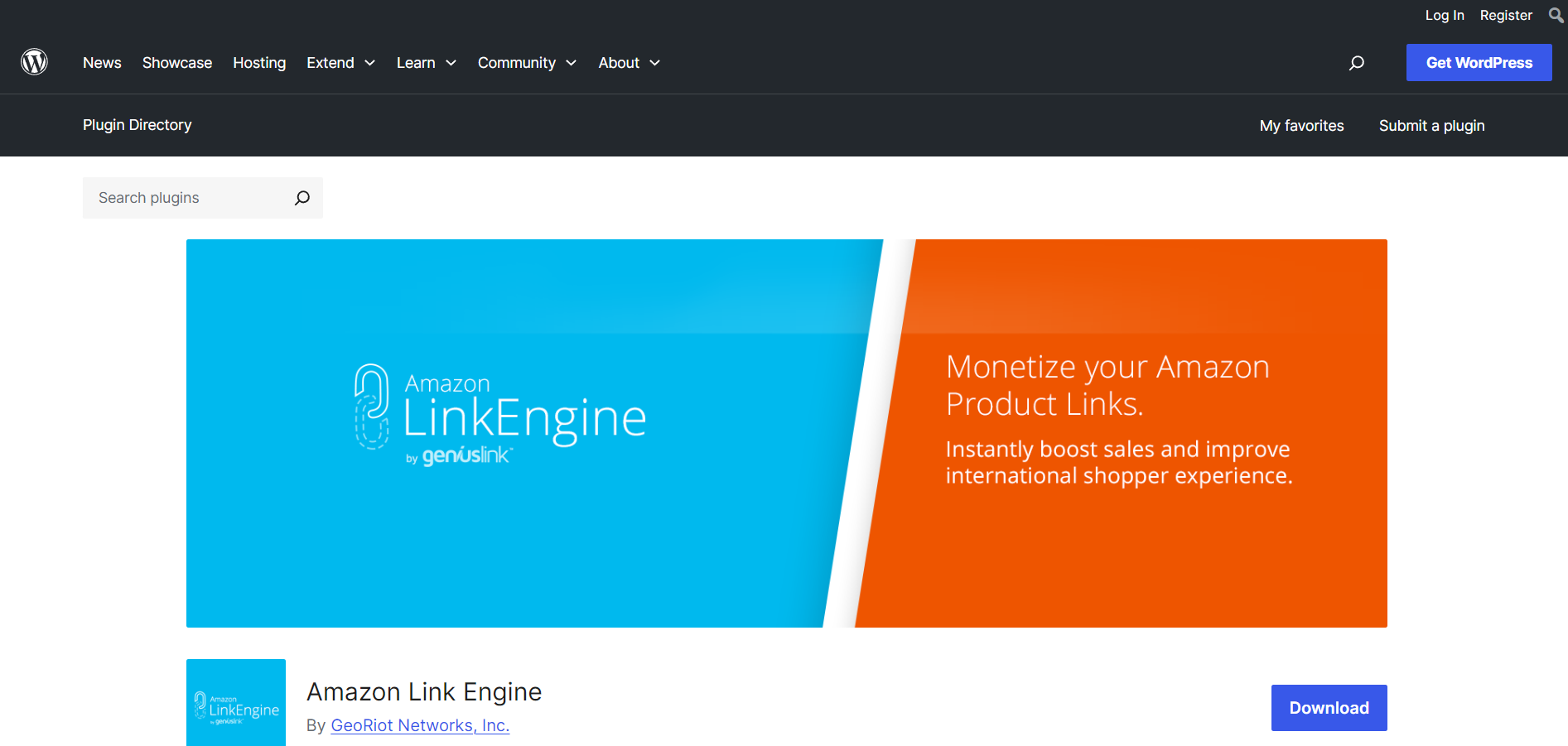Open Submit a plugin page
1568x746 pixels.
pos(1431,126)
